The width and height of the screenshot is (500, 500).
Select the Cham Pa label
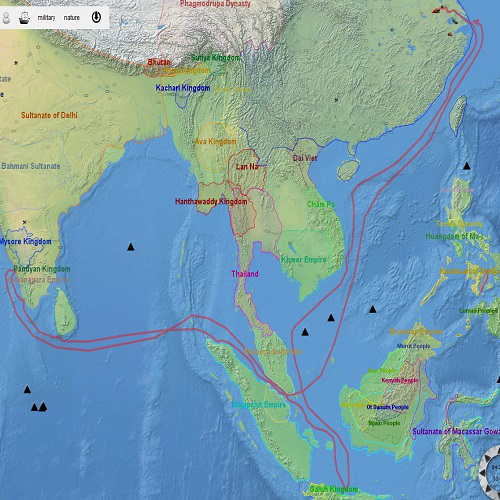click(x=320, y=204)
